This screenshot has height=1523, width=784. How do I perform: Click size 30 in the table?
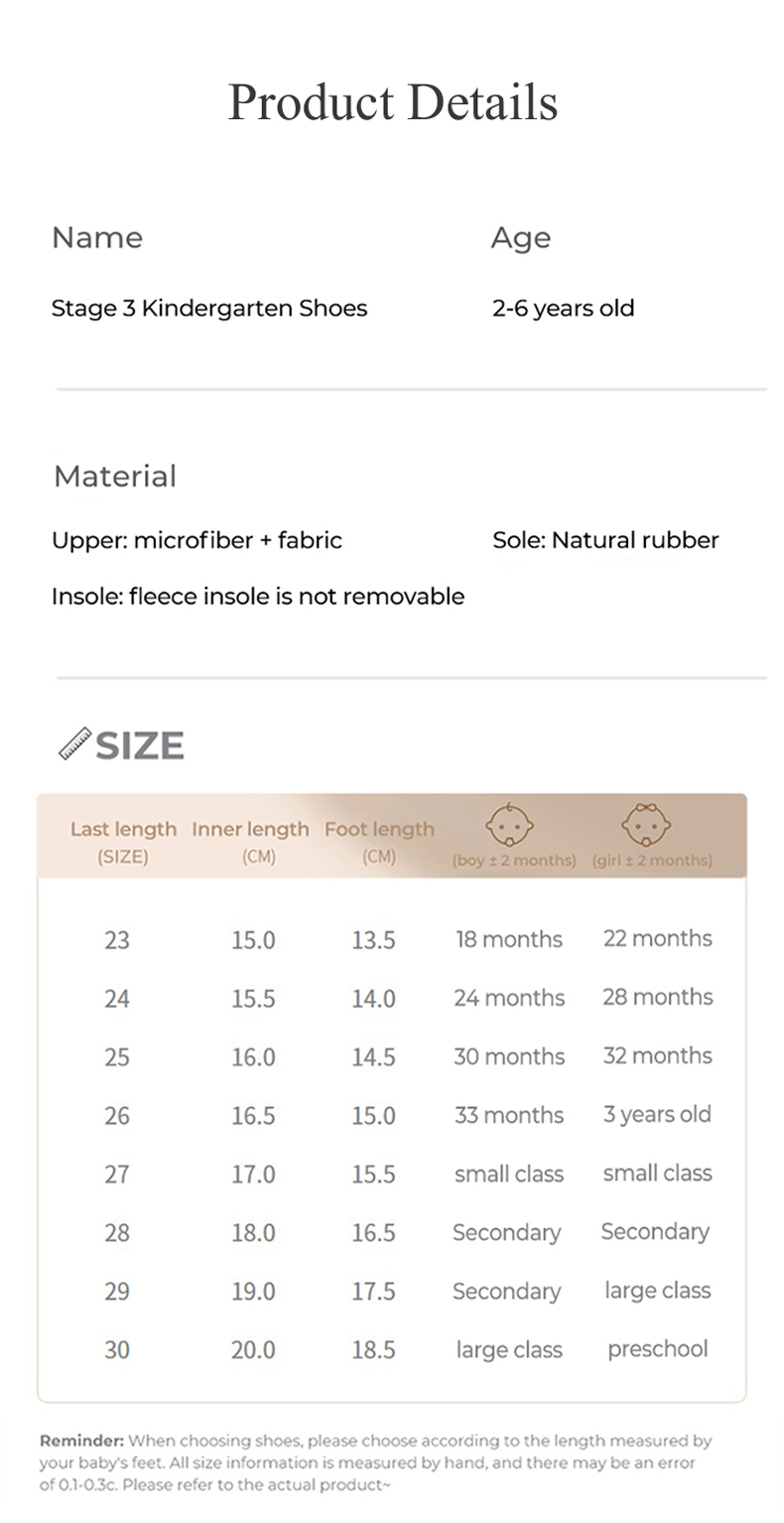coord(117,1350)
